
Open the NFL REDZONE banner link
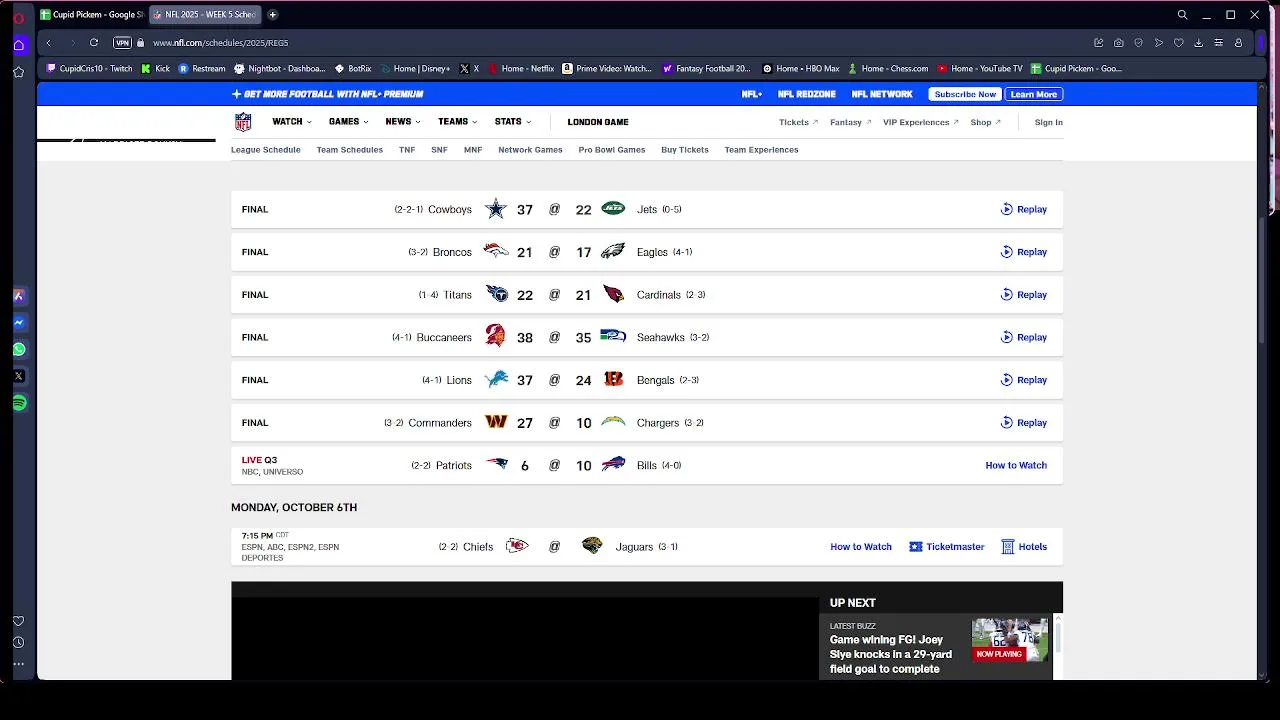point(807,94)
